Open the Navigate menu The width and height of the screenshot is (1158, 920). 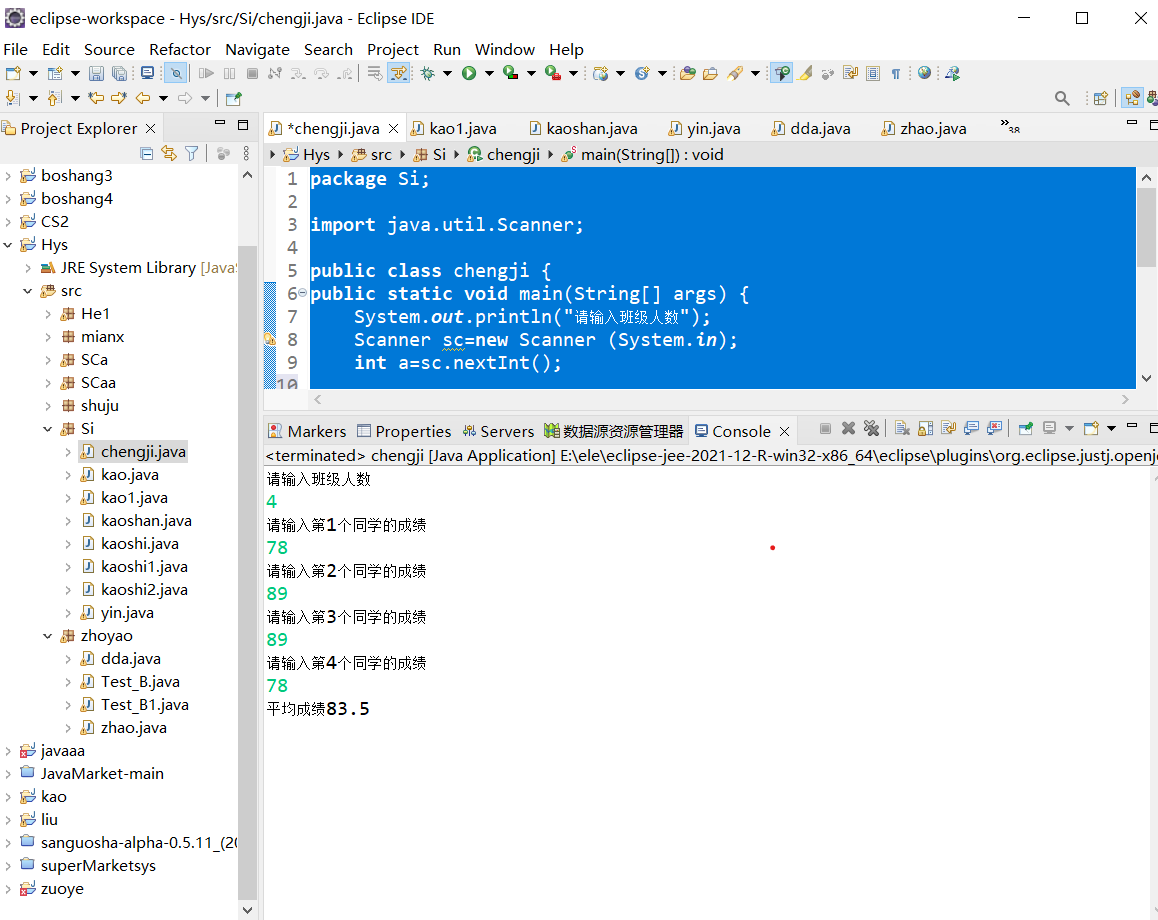(x=257, y=49)
